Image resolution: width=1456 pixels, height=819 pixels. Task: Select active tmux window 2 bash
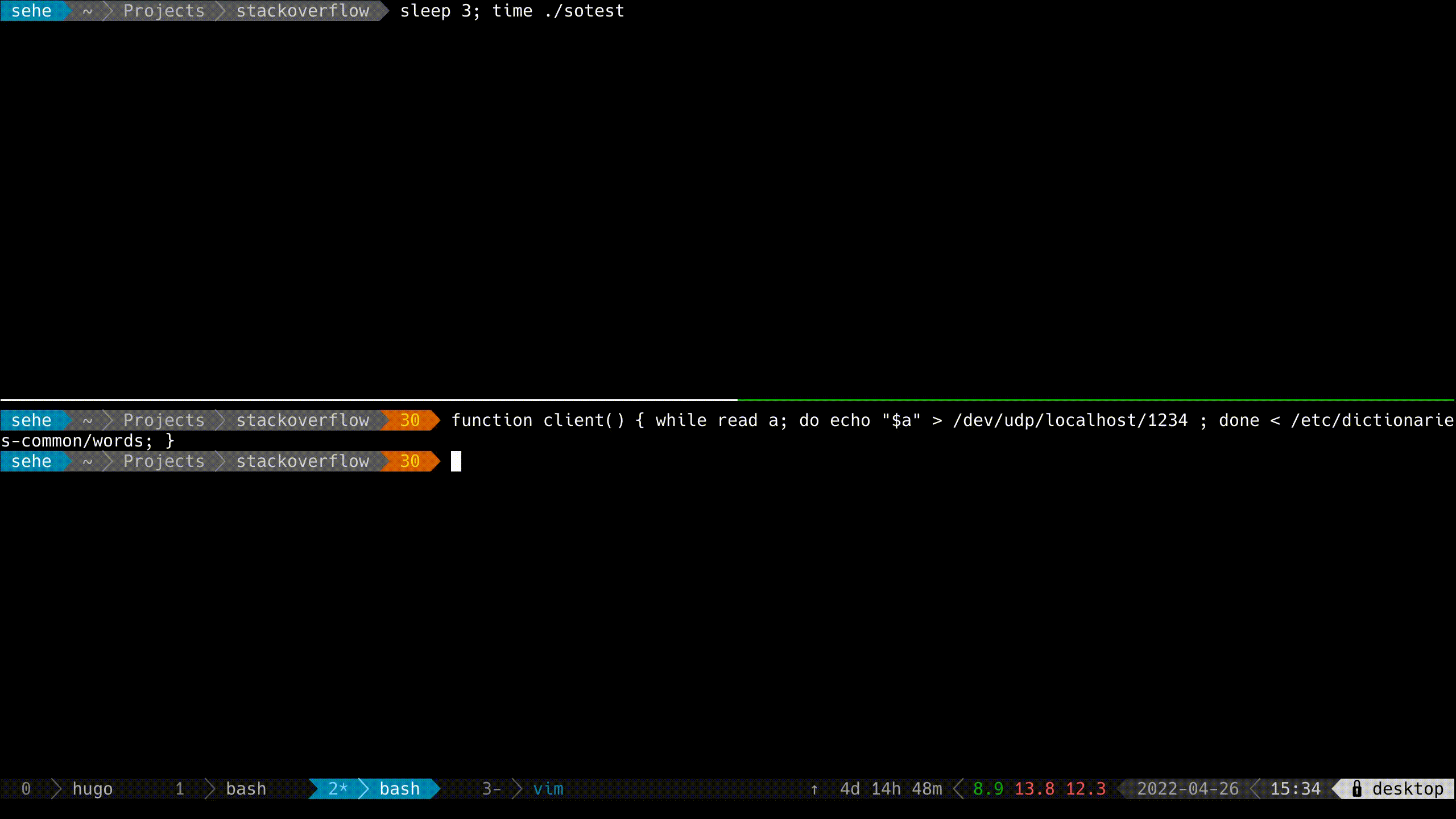[x=374, y=789]
